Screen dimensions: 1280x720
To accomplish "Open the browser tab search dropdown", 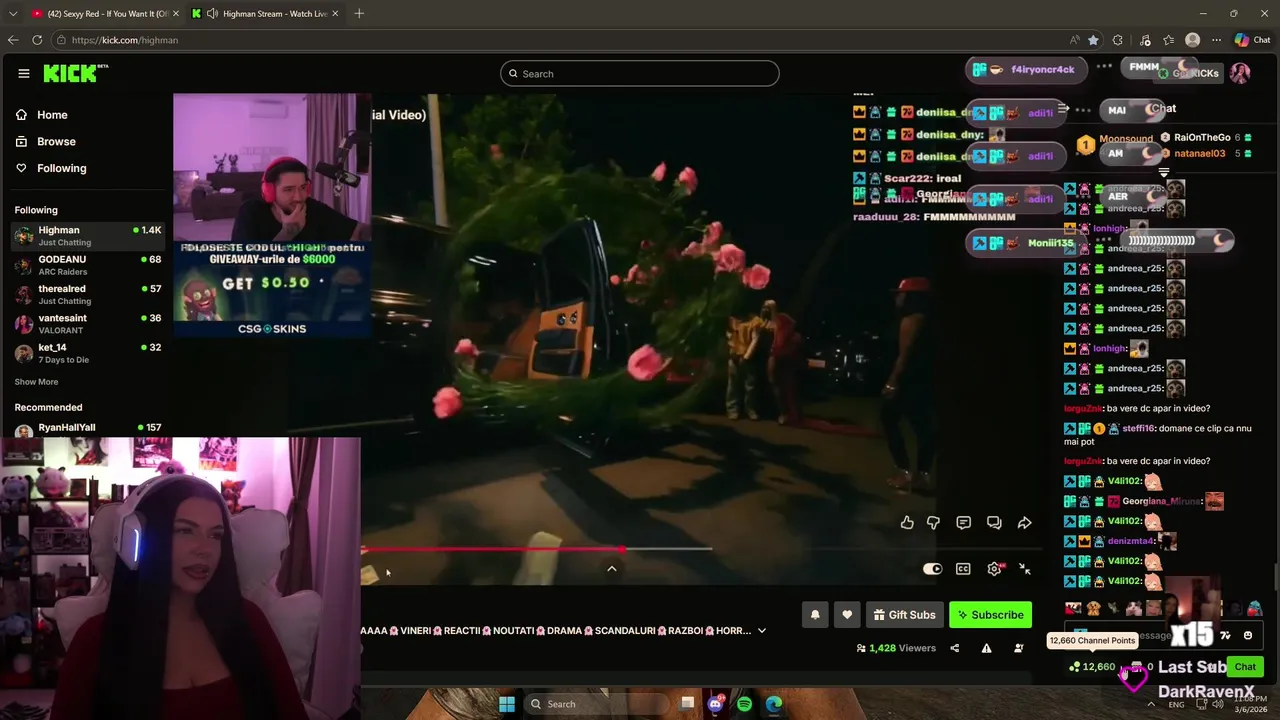I will [12, 13].
